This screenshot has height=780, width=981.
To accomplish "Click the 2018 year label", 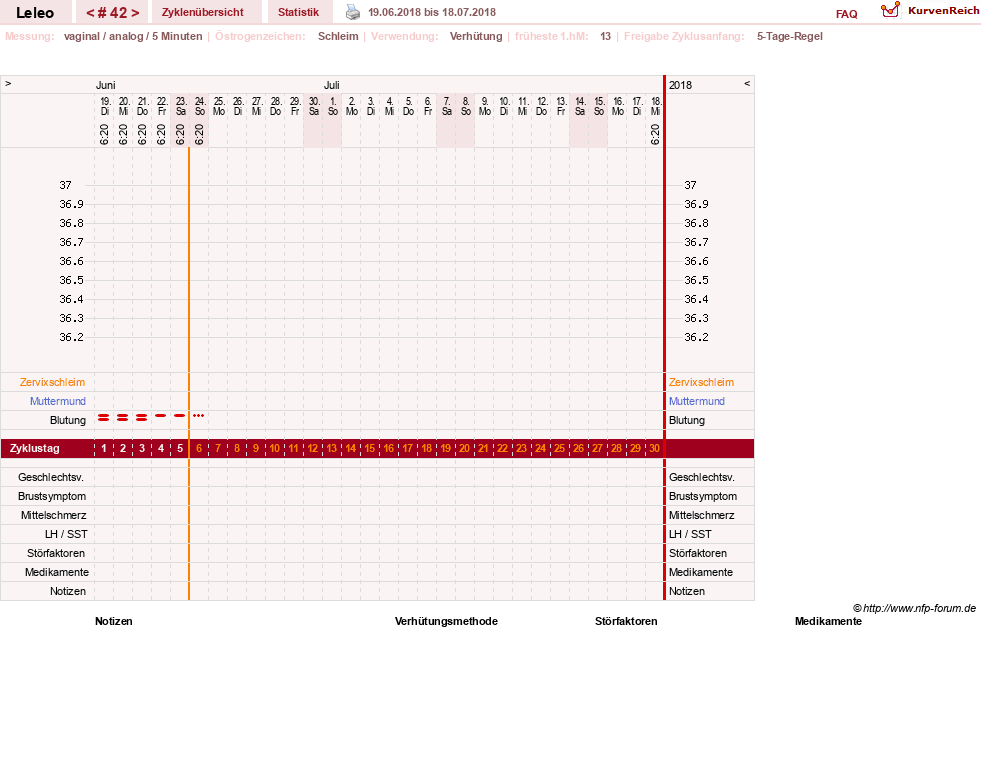I will (x=680, y=85).
